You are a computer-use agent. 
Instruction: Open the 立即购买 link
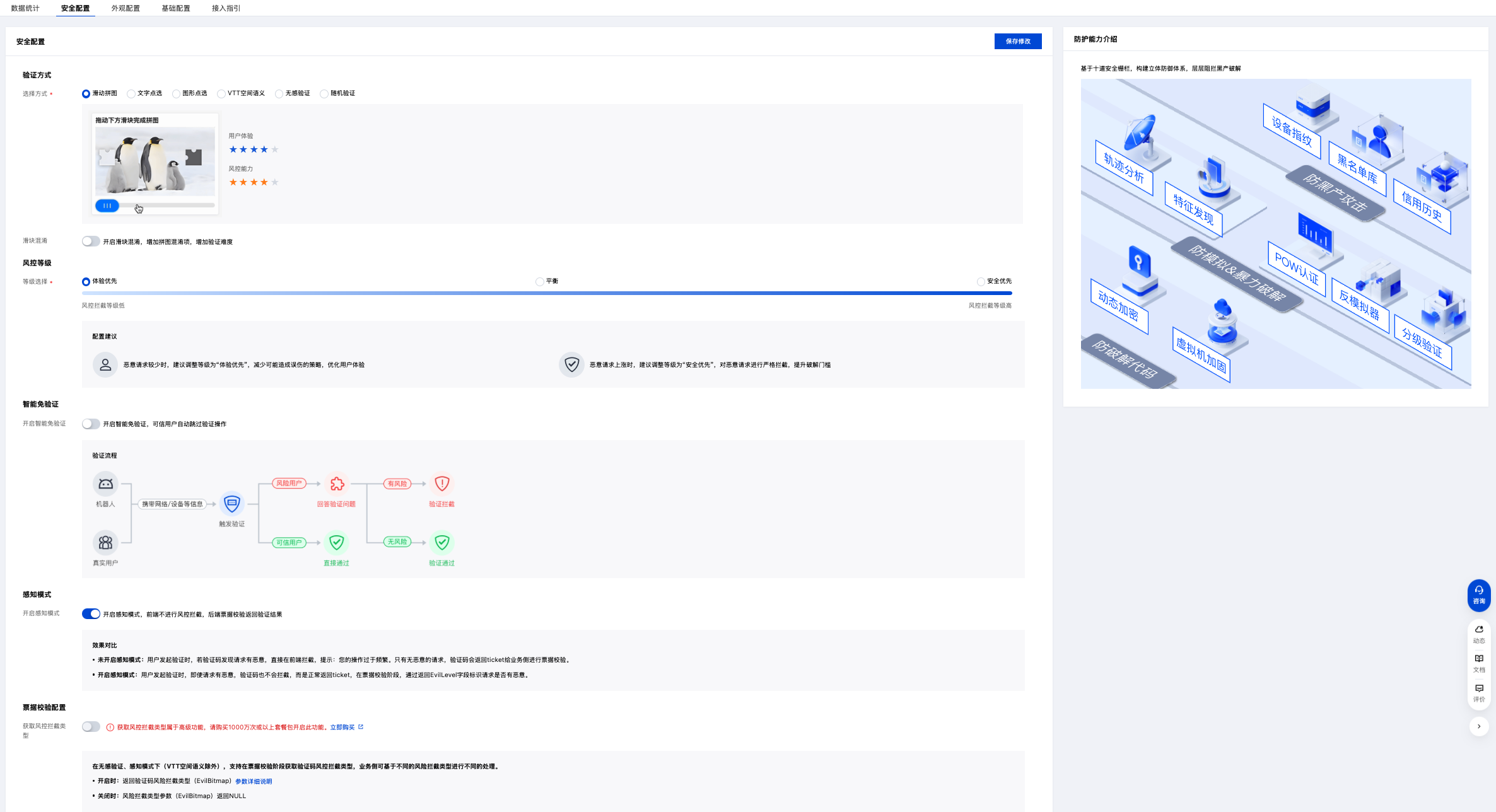pos(342,727)
